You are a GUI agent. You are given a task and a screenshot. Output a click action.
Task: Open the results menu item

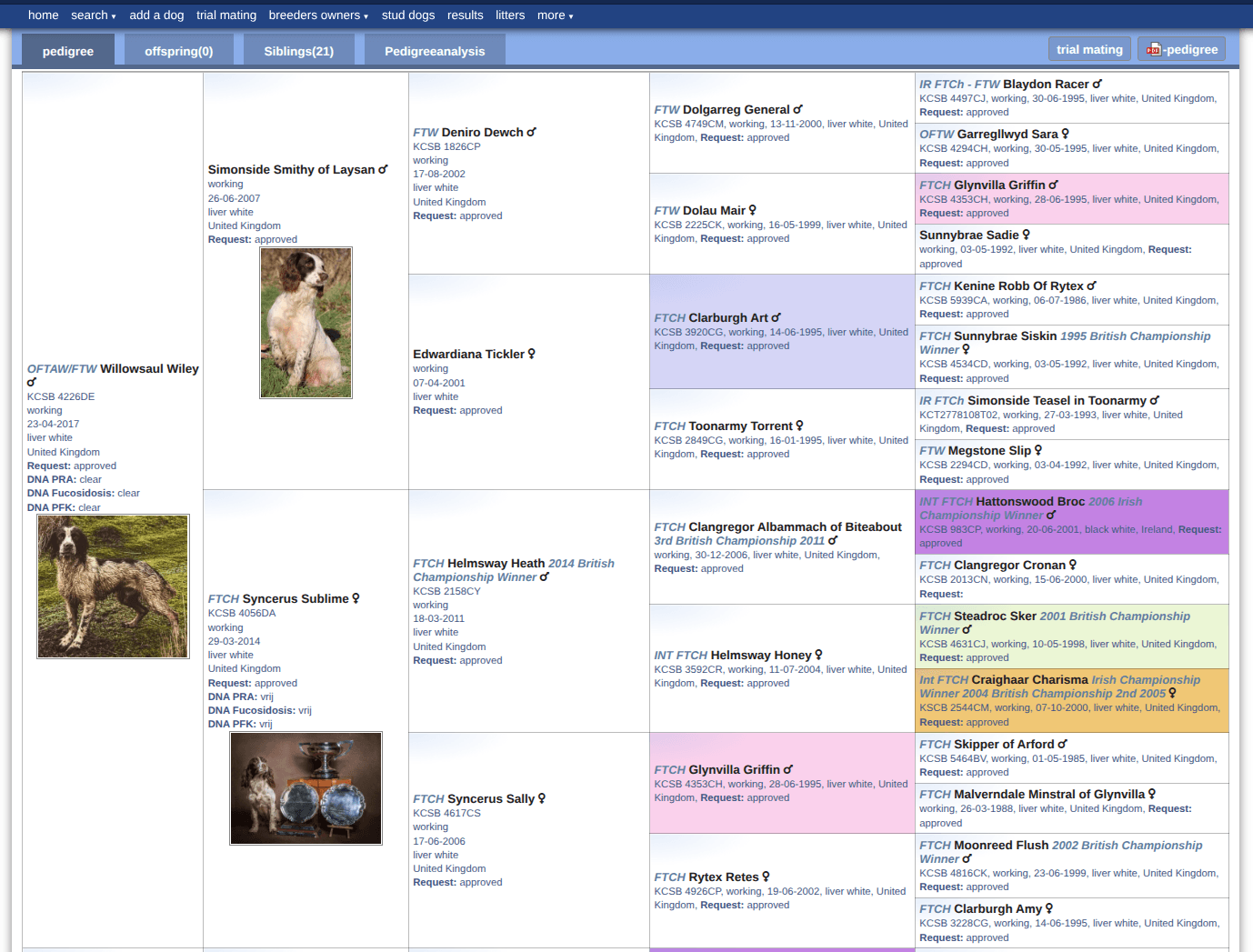pyautogui.click(x=465, y=15)
